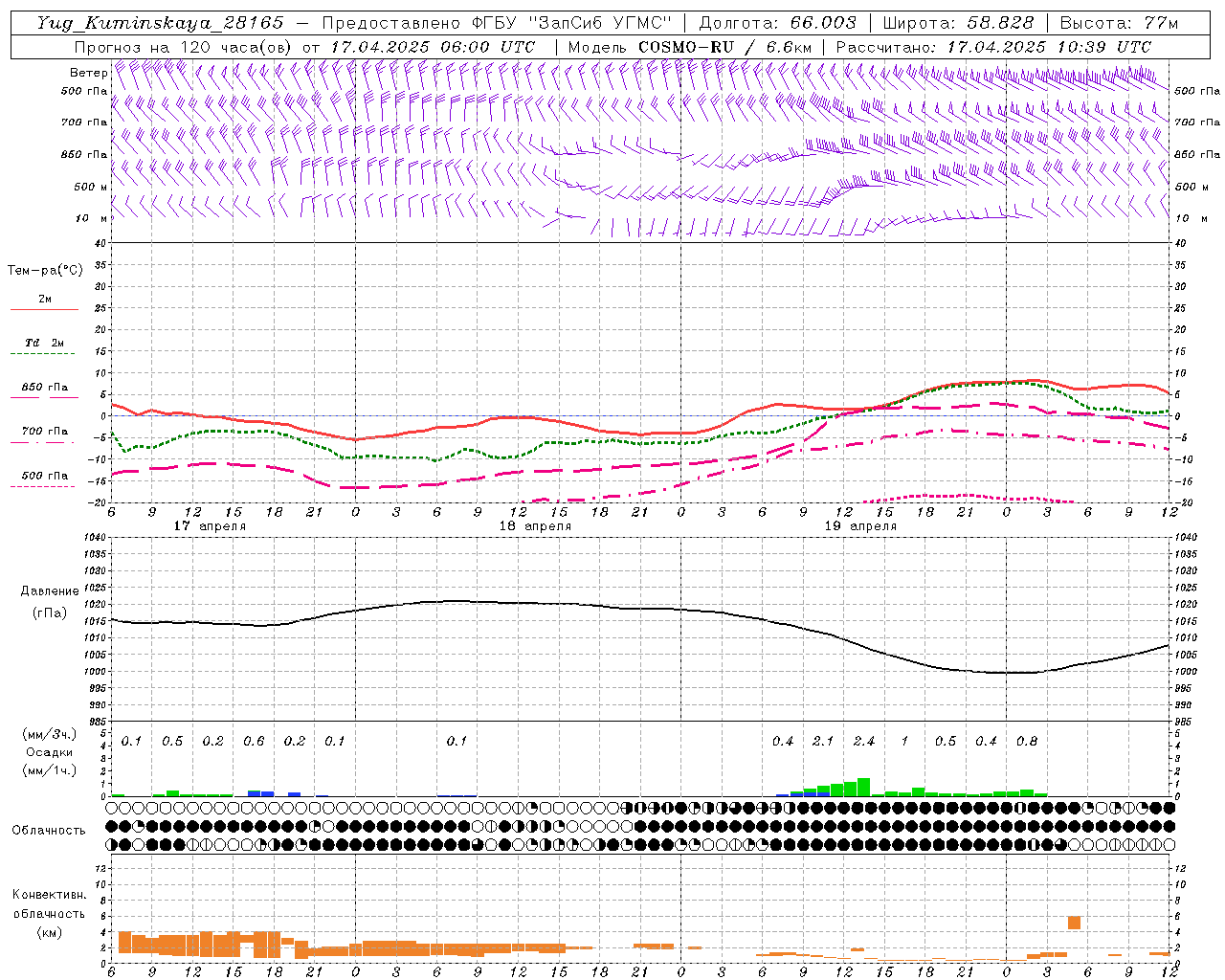Select the Давление pressure panel label
The height and width of the screenshot is (980, 1225).
pos(49,591)
